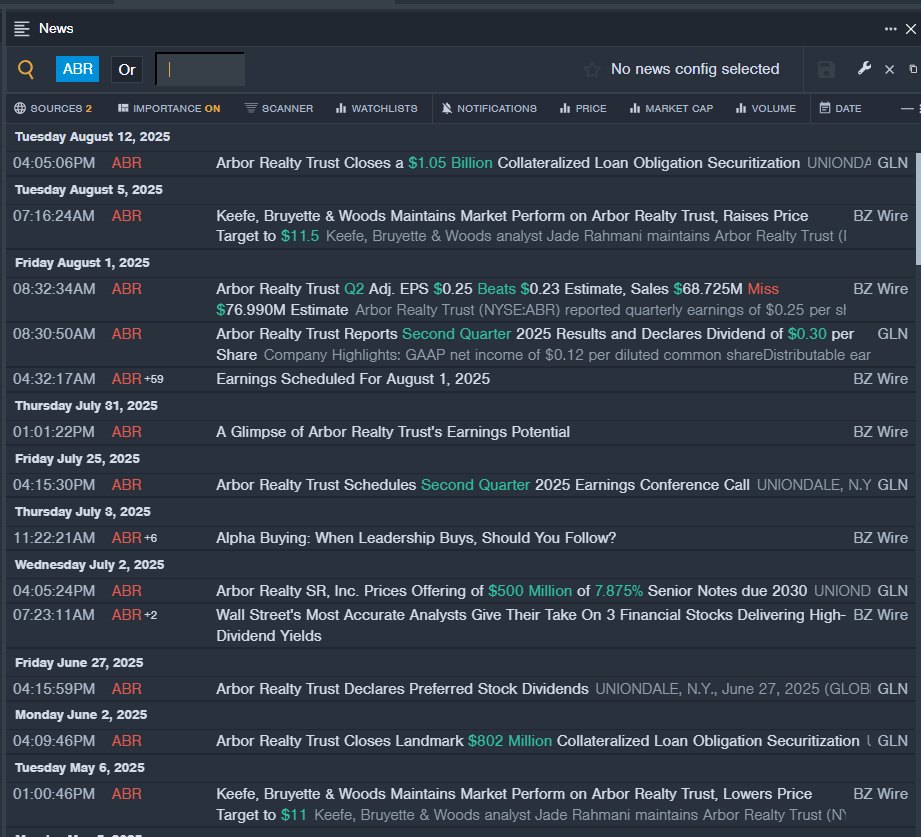Click the ABR ticker on the 08:32:34AM story
The height and width of the screenshot is (837, 921).
click(x=127, y=288)
